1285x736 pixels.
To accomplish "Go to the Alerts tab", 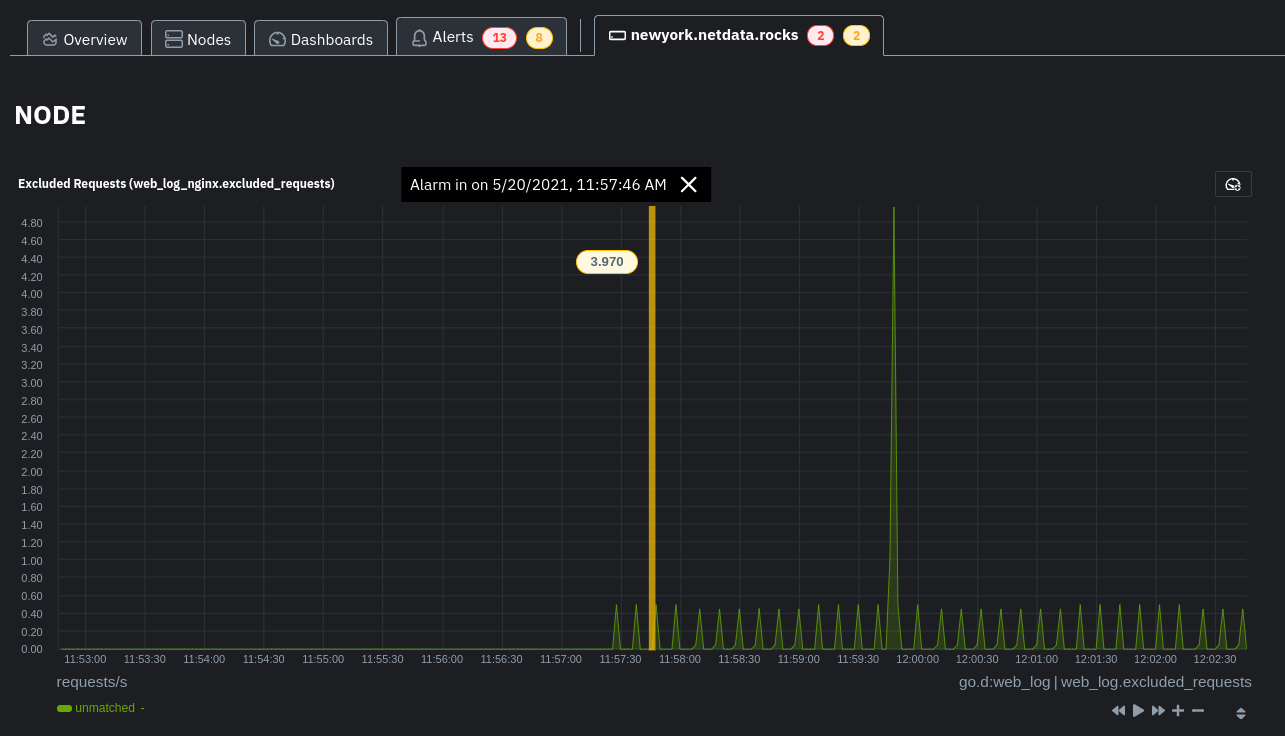I will coord(481,37).
